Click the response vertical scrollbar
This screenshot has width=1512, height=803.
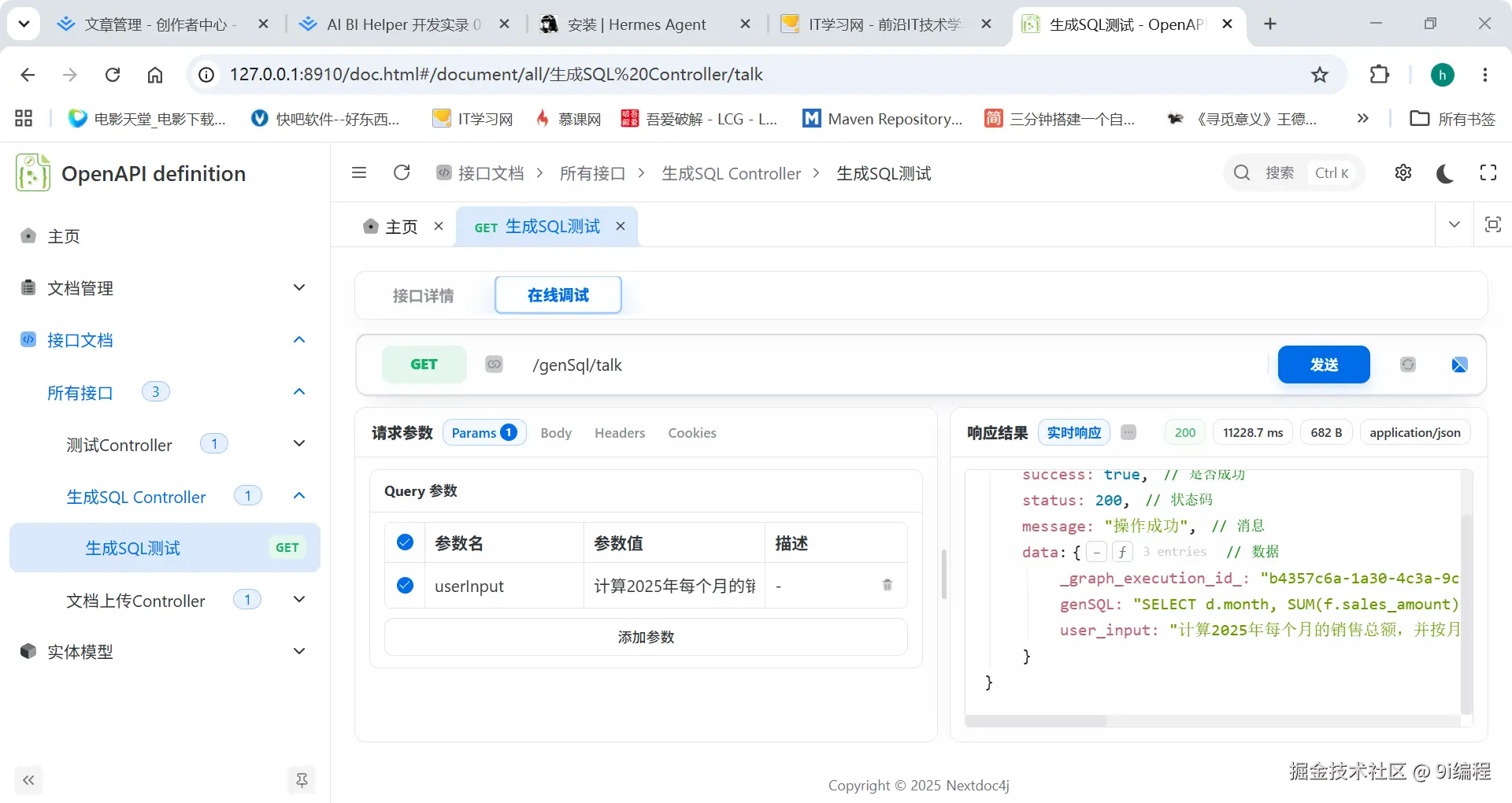(x=1466, y=614)
